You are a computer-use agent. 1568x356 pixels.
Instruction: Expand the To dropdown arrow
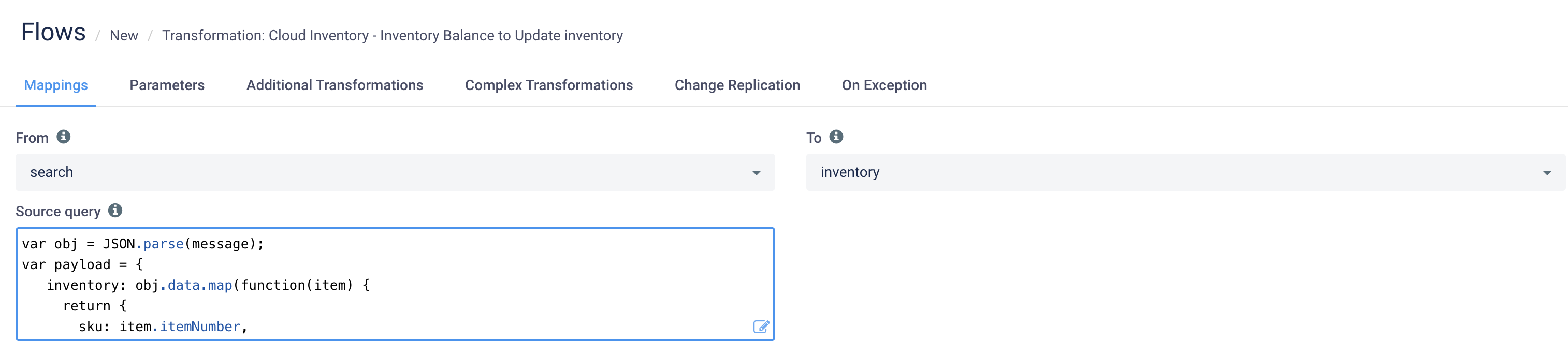tap(1547, 173)
